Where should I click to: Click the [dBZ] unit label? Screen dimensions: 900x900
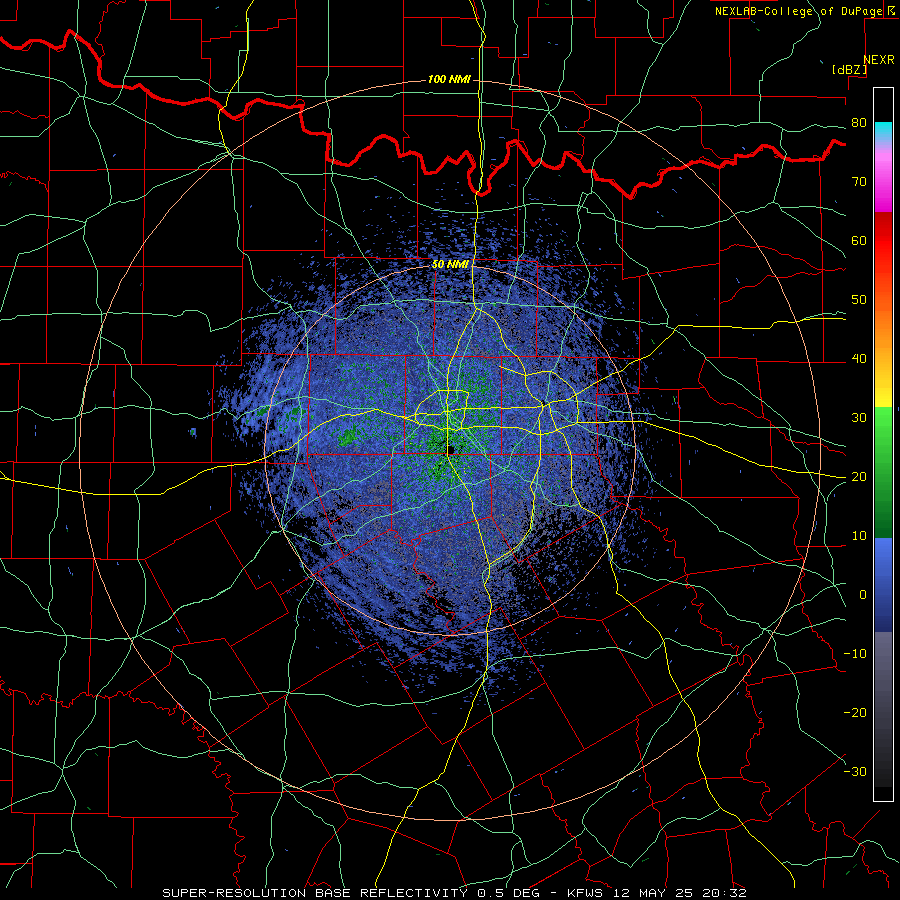coord(850,69)
